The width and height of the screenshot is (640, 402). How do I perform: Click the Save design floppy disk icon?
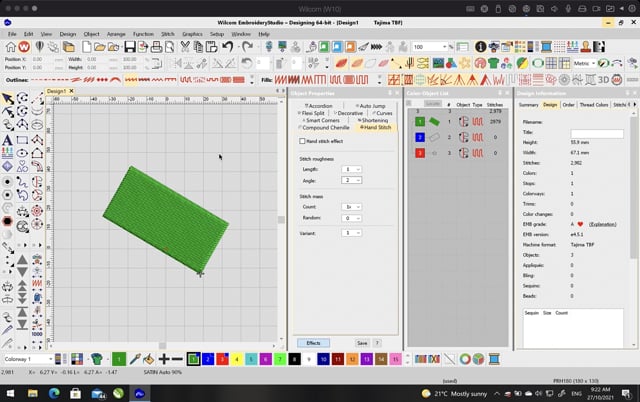pyautogui.click(x=132, y=47)
